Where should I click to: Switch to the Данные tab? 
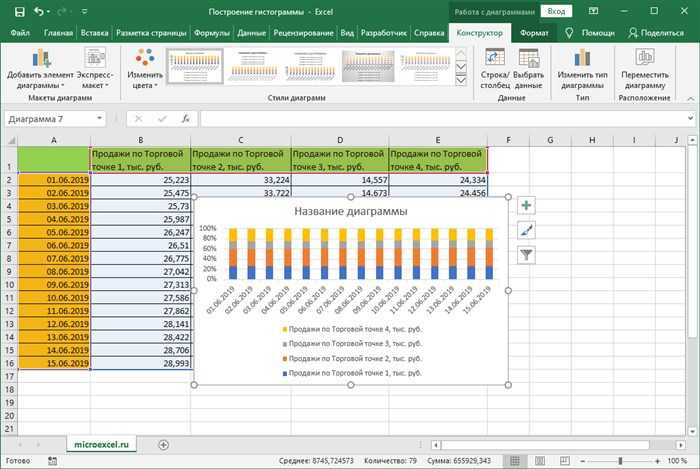click(x=251, y=33)
